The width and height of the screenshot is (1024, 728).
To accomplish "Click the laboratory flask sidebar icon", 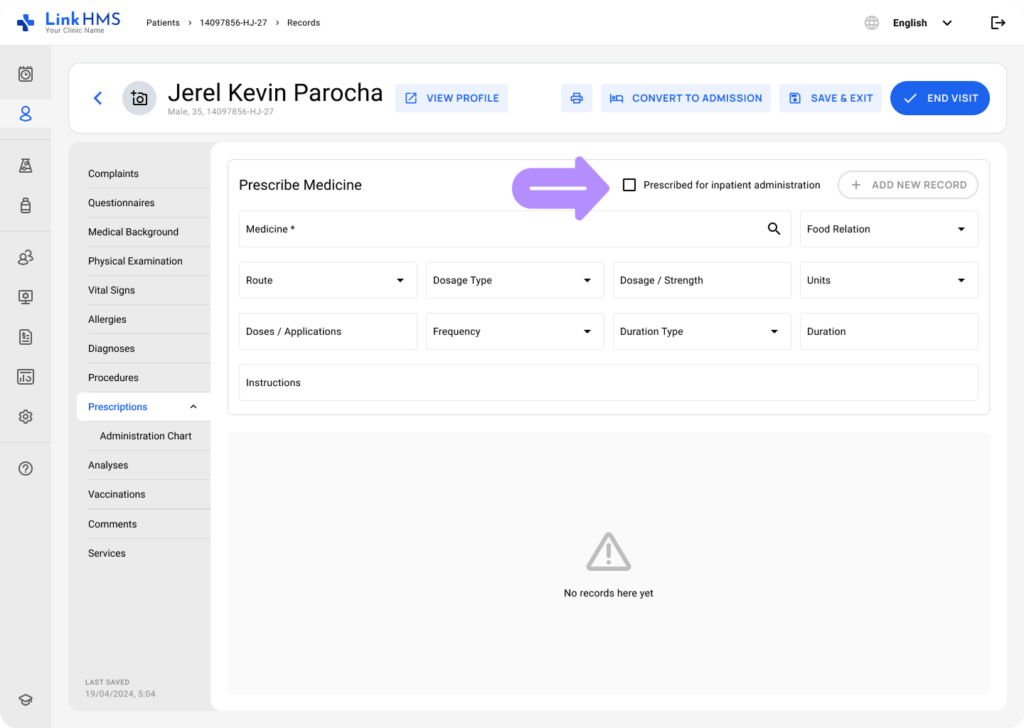I will (26, 166).
